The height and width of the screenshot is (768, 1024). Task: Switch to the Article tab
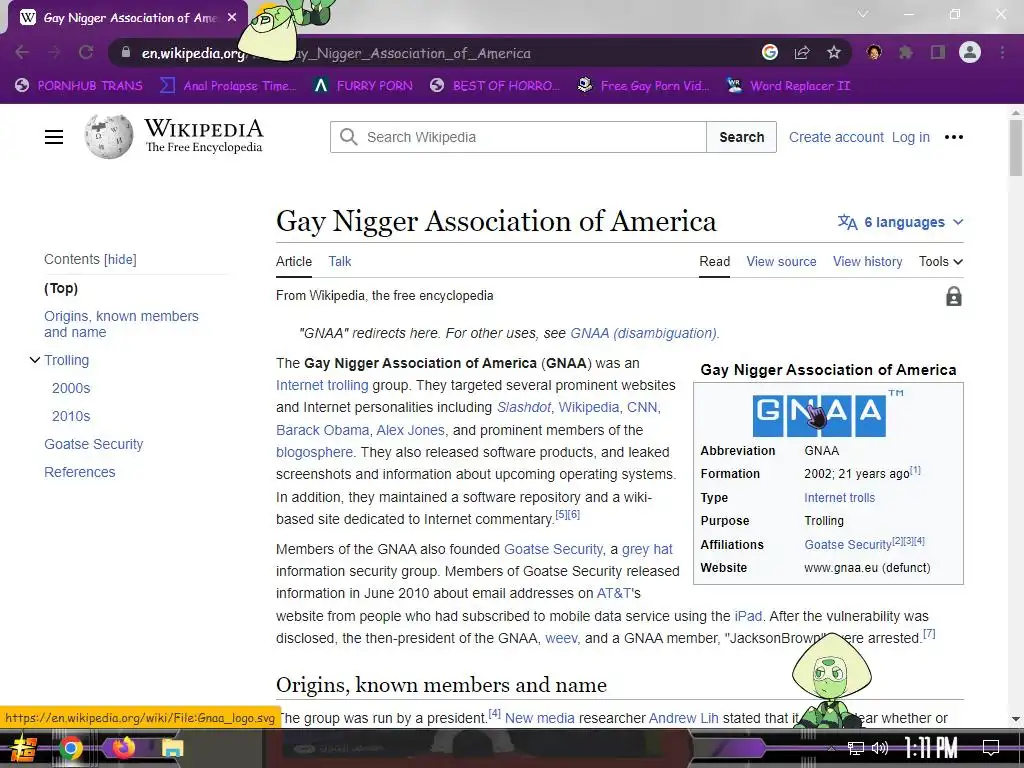coord(294,261)
